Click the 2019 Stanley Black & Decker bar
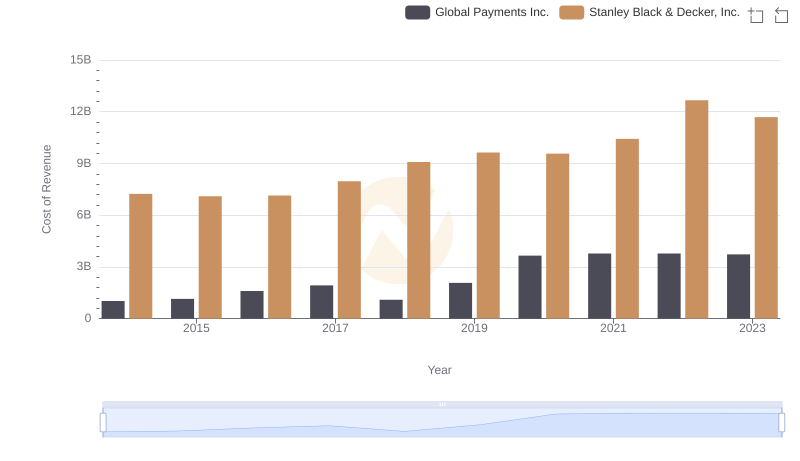Image resolution: width=800 pixels, height=461 pixels. pos(488,236)
